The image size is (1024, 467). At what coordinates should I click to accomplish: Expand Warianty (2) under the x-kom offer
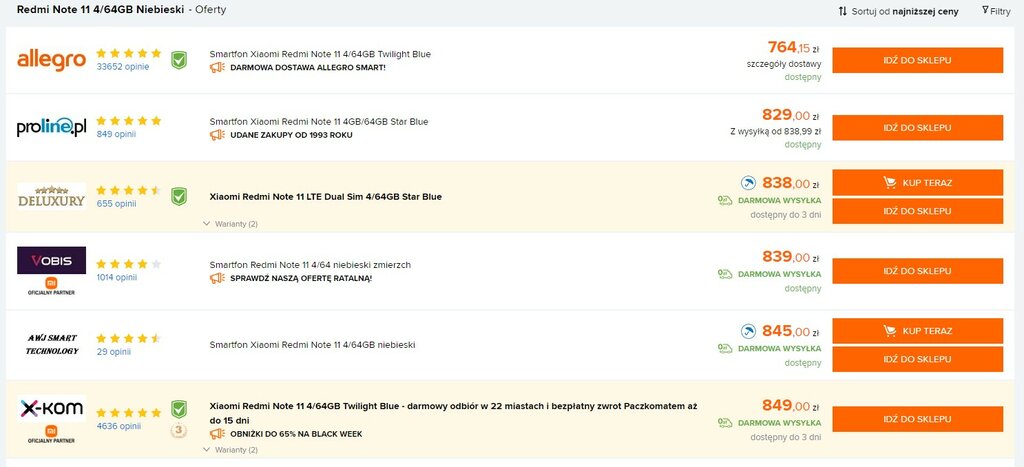pos(231,450)
